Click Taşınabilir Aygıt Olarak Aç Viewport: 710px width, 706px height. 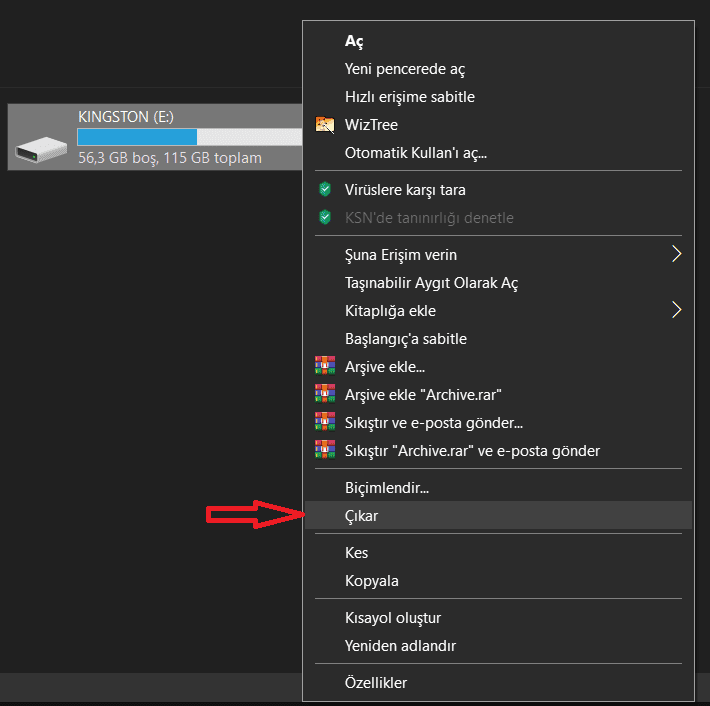pyautogui.click(x=431, y=283)
